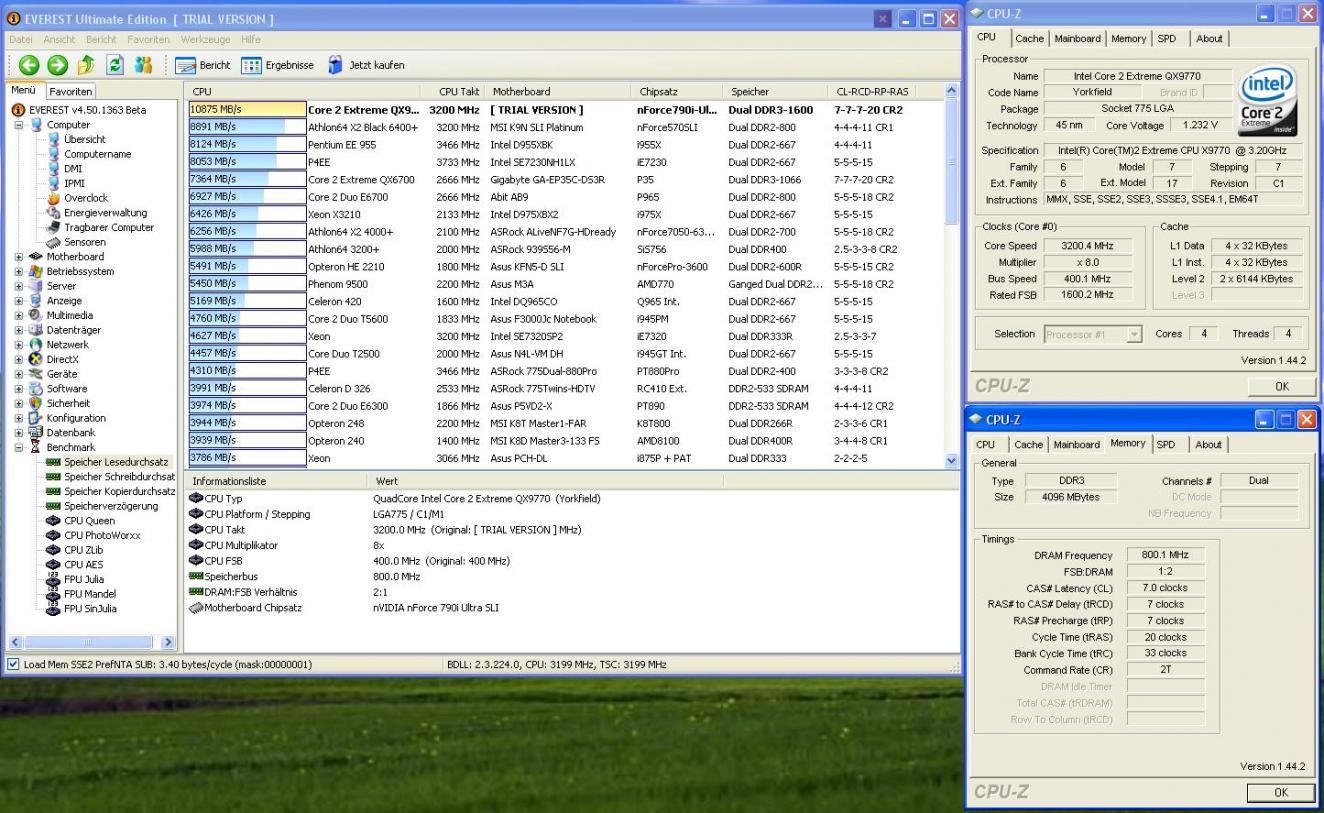Select the Multimedia tree node

(x=71, y=315)
